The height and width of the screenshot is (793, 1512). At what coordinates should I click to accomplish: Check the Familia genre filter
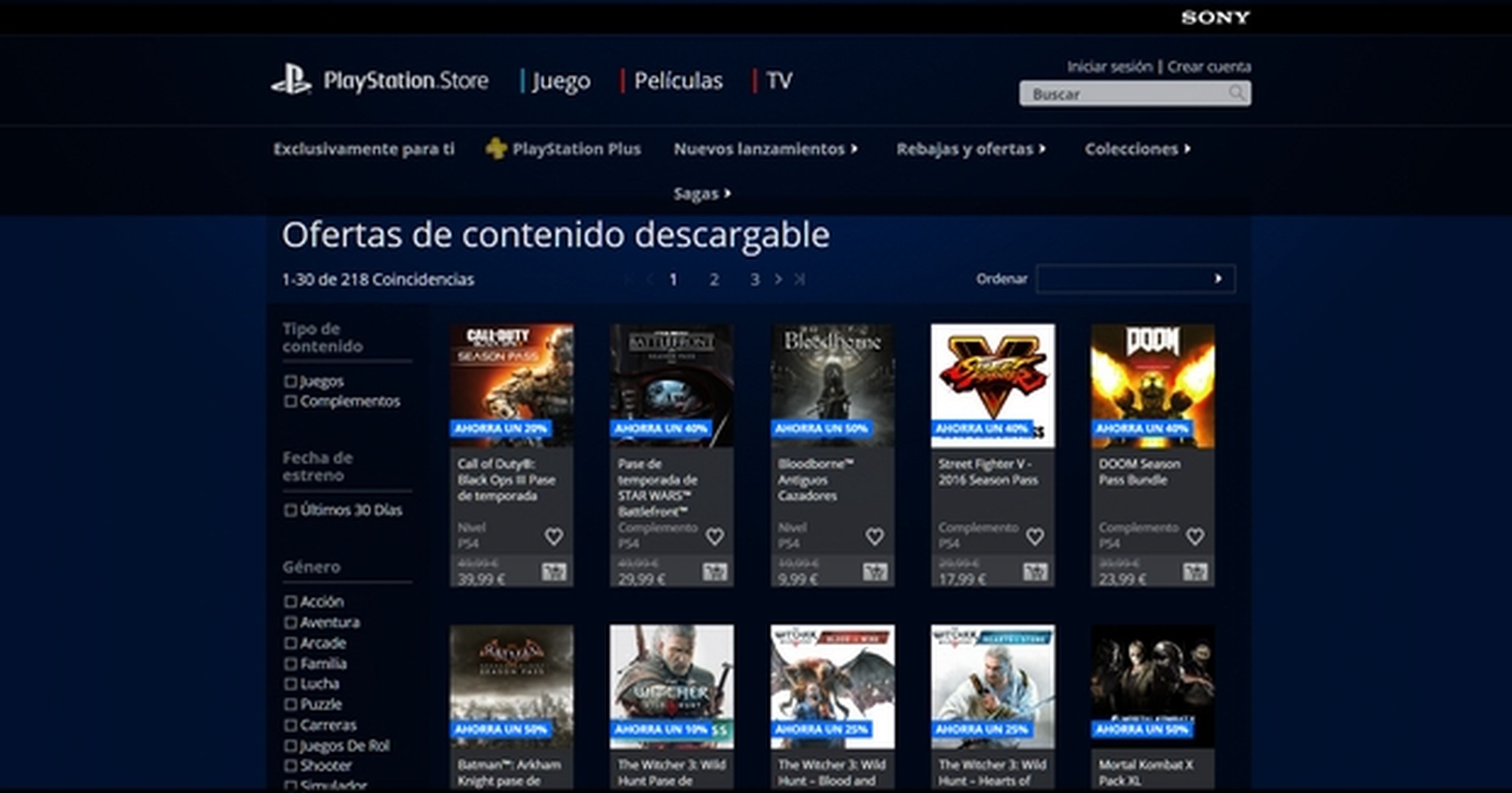click(x=290, y=663)
